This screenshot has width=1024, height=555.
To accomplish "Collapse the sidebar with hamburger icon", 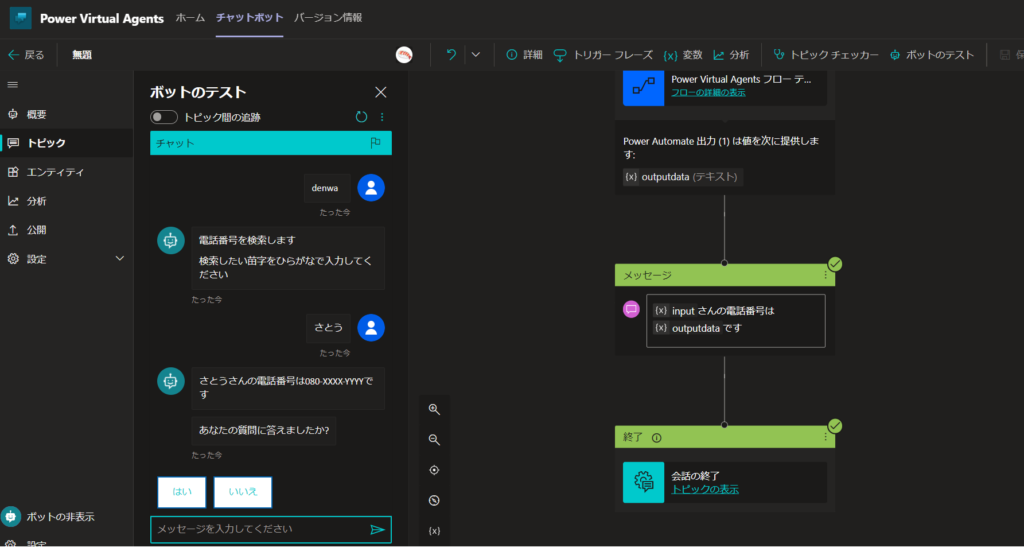I will coord(12,85).
